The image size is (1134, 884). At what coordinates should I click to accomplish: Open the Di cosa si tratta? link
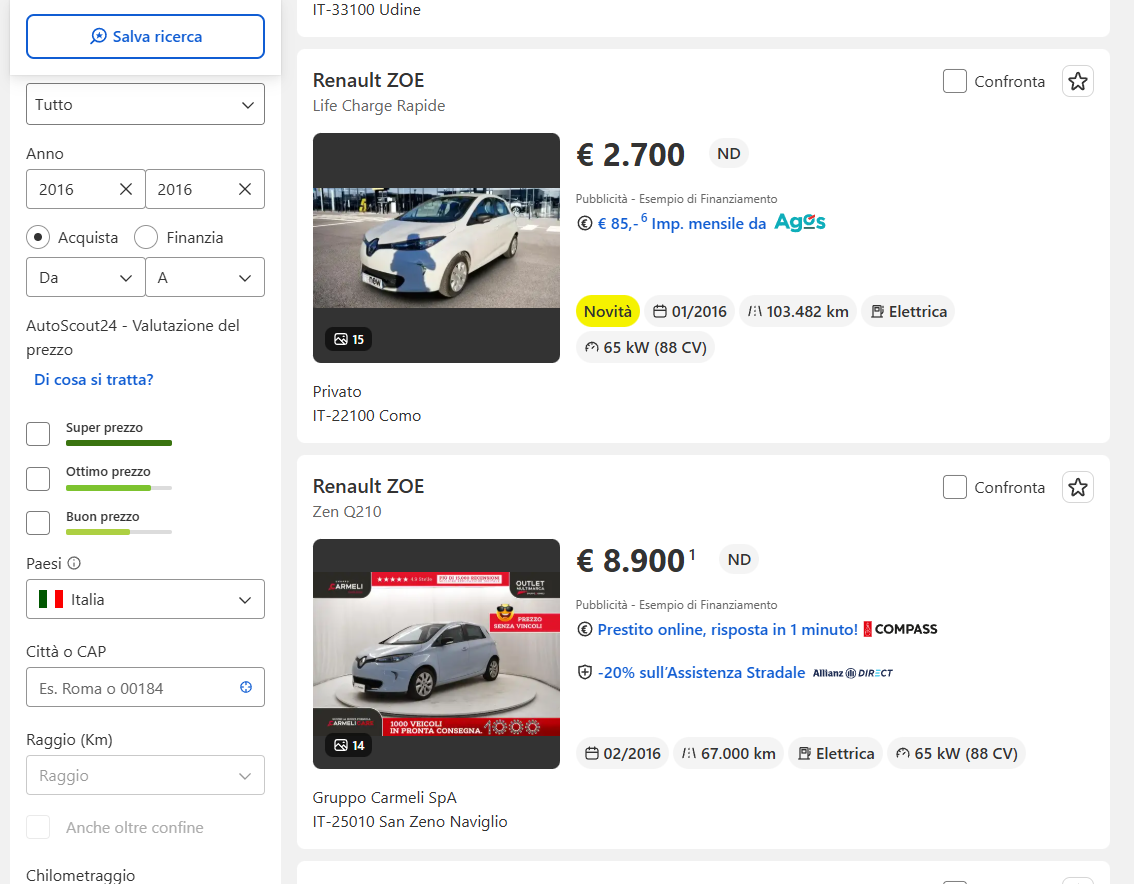[x=93, y=380]
